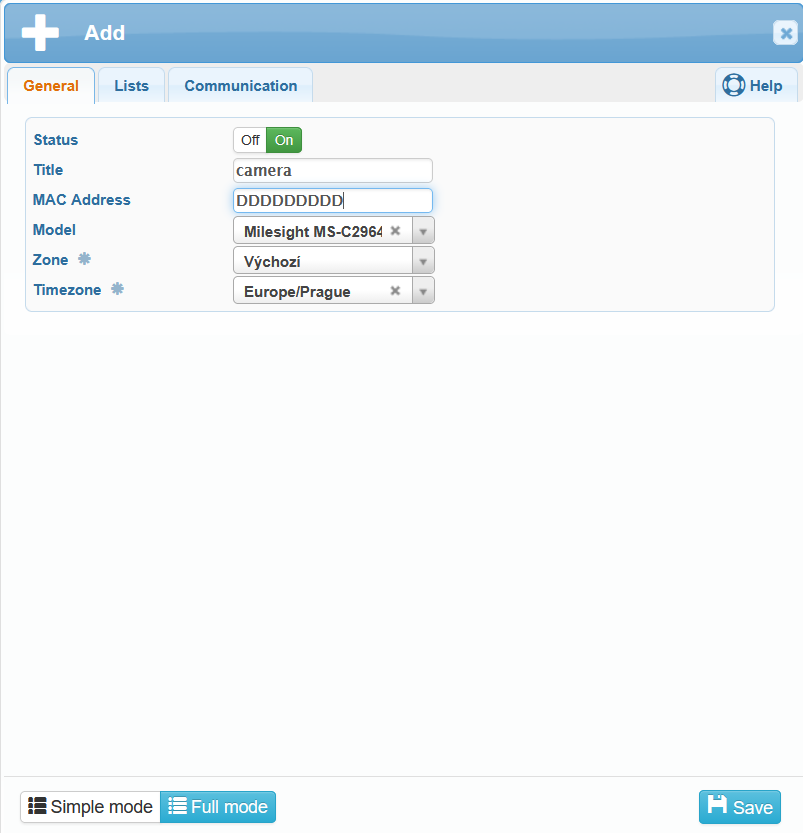
Task: Switch Status to On
Action: 284,140
